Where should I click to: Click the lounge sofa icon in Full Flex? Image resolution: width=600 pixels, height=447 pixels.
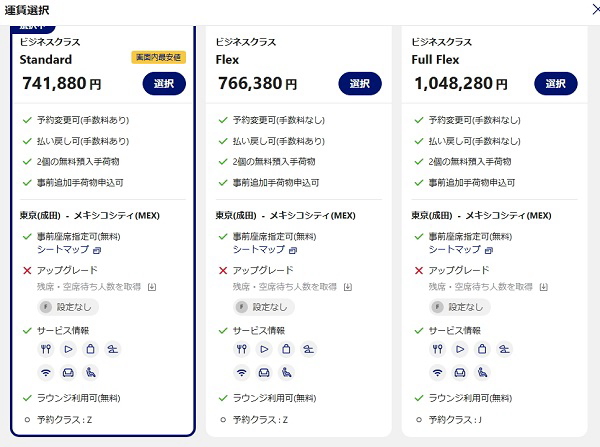[x=461, y=372]
